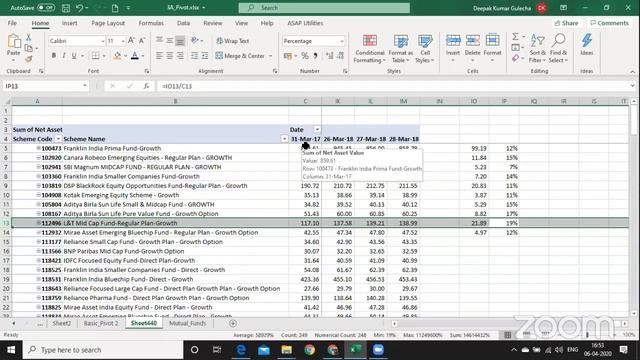The image size is (640, 360).
Task: Switch to the Formulas tab
Action: click(151, 23)
